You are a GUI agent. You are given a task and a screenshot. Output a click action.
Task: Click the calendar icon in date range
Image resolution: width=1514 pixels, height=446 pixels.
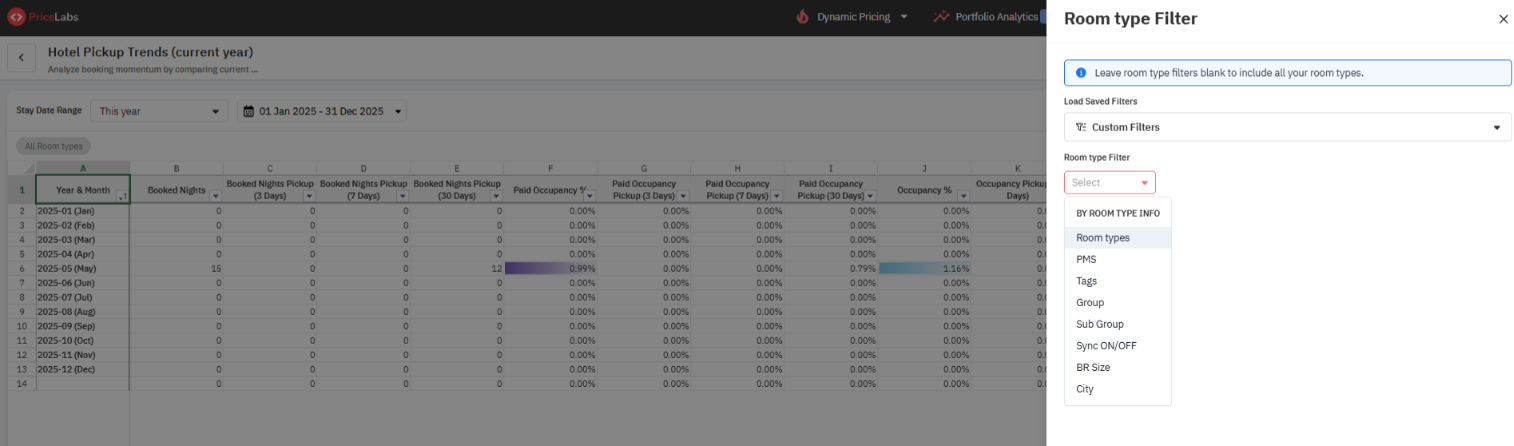[x=249, y=112]
